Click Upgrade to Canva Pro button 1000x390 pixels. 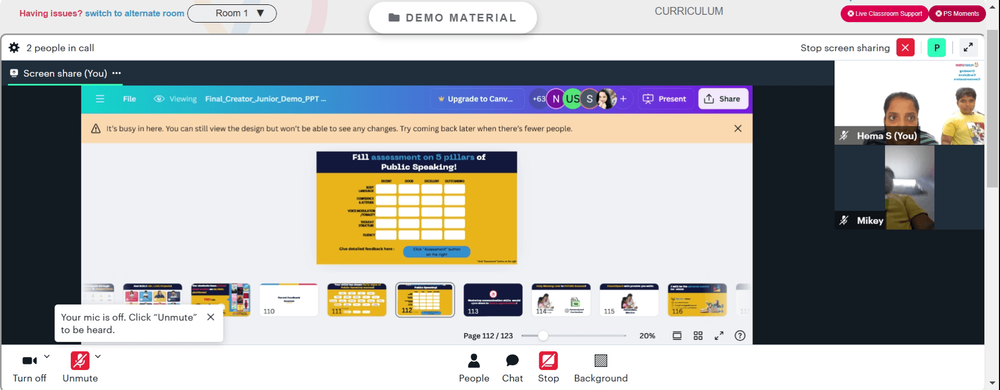click(477, 99)
